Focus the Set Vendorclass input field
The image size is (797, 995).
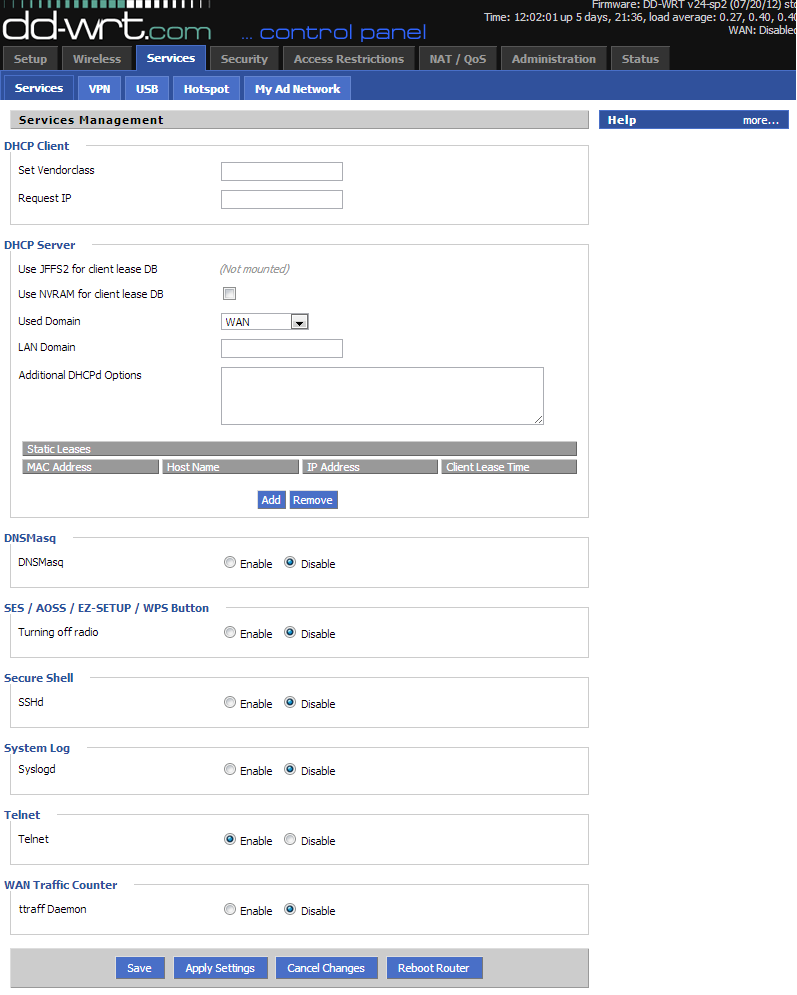pyautogui.click(x=281, y=171)
